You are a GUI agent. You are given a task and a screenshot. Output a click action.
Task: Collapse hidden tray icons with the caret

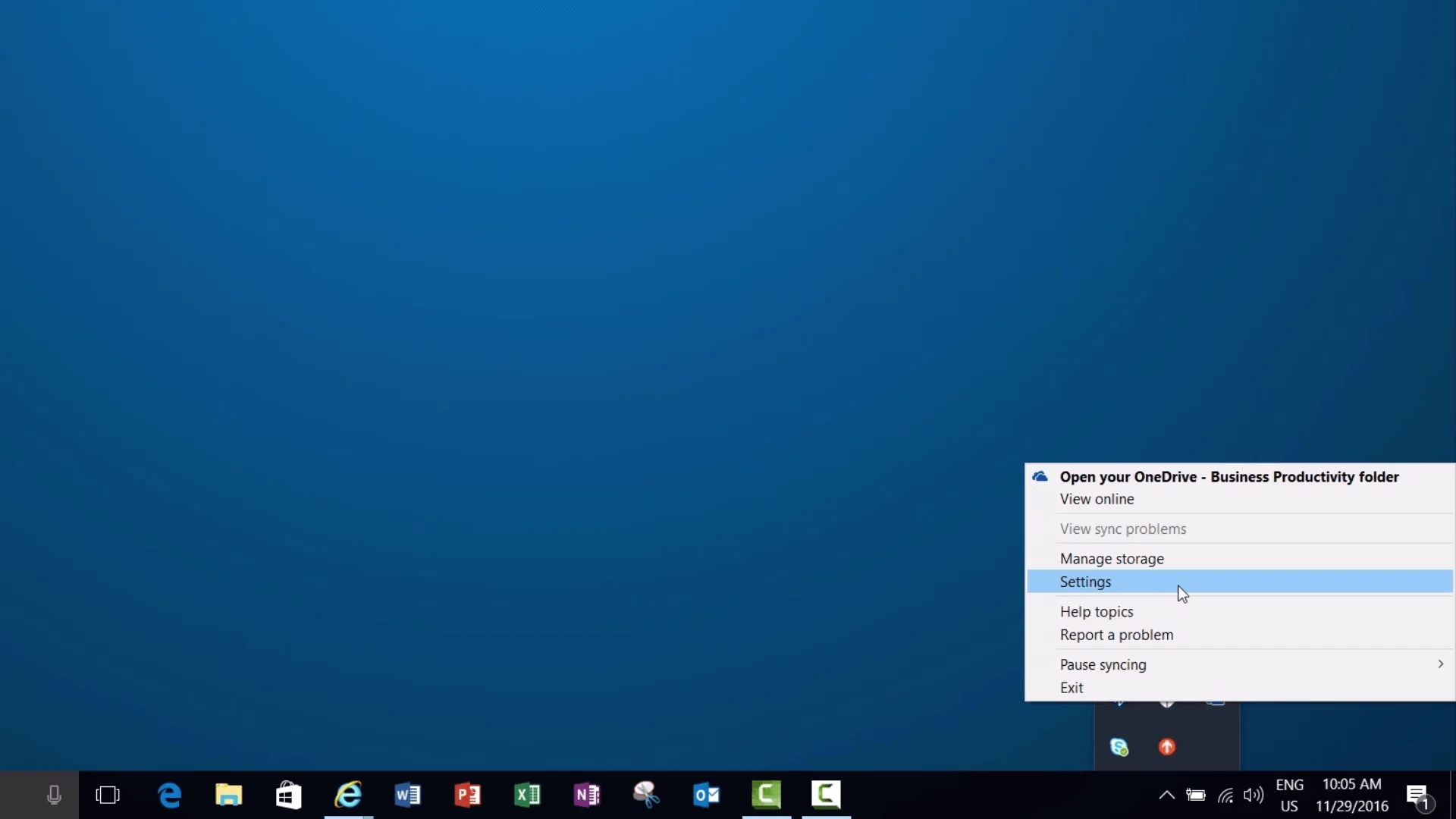point(1166,795)
